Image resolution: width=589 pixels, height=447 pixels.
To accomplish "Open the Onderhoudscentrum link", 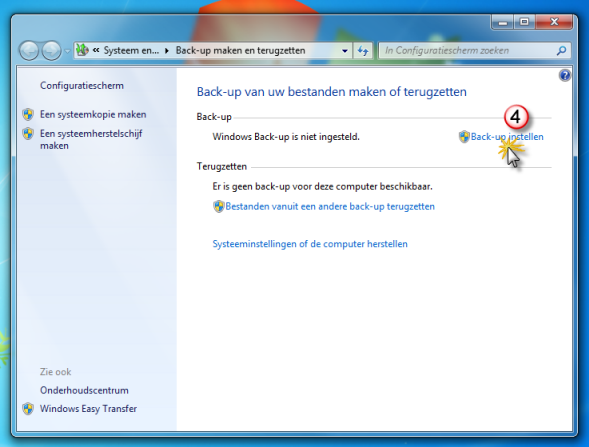I will tap(84, 390).
